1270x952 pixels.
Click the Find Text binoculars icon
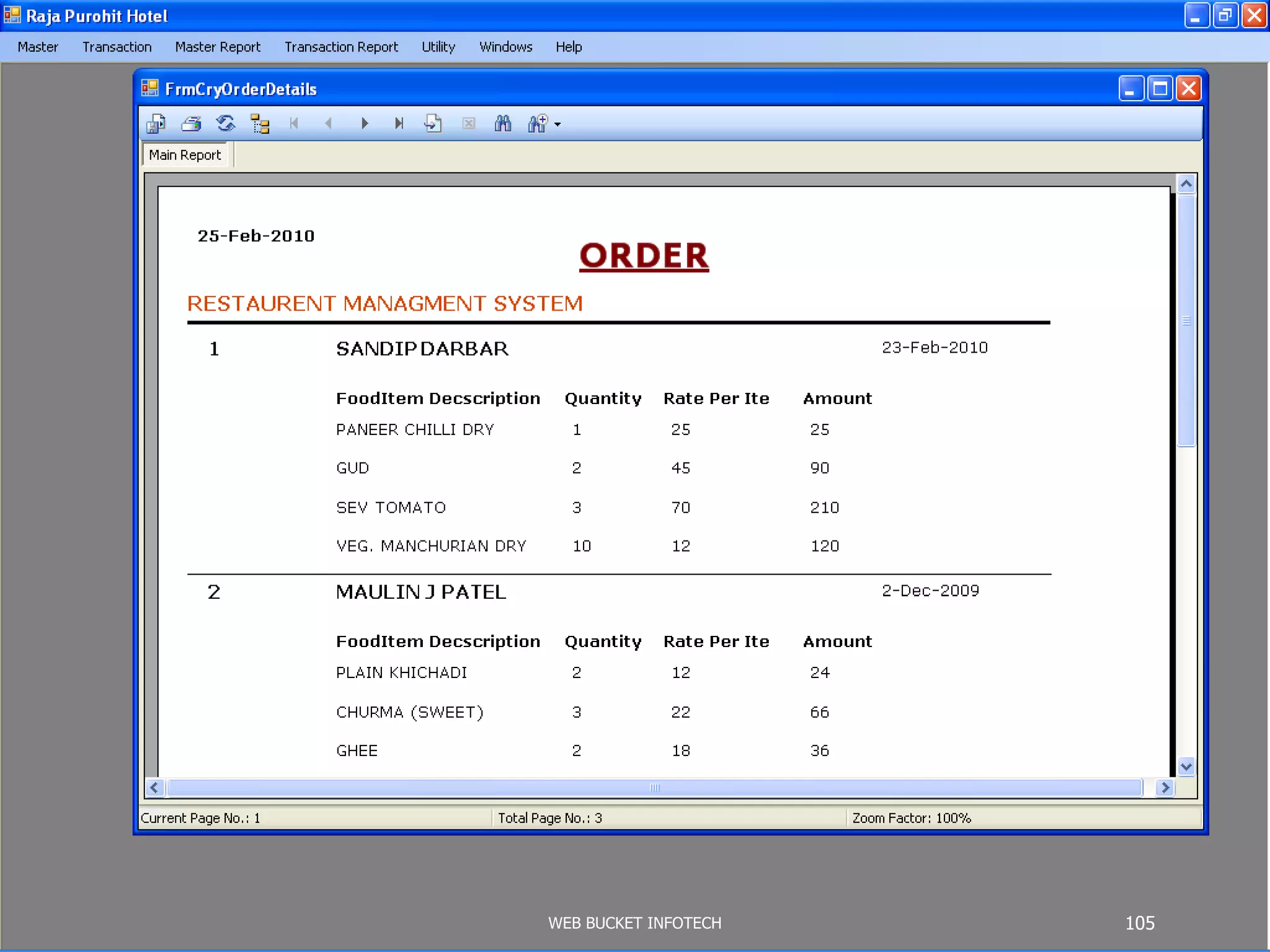(x=503, y=123)
